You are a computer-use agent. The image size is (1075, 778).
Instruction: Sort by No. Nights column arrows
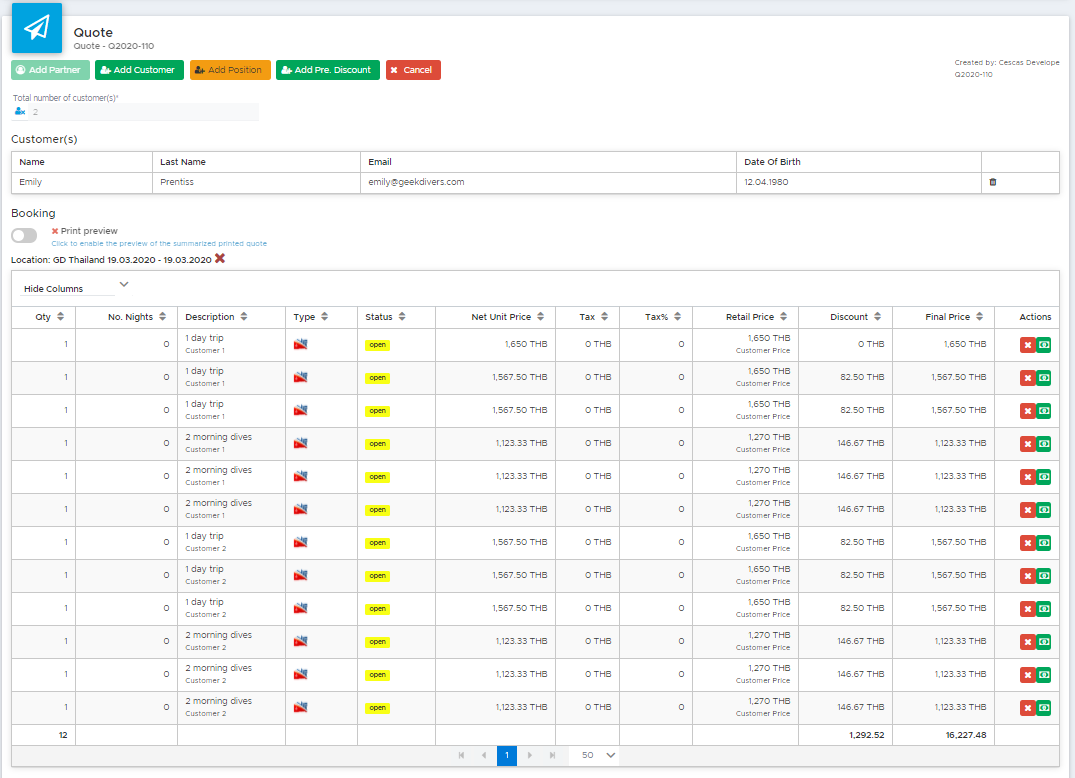coord(162,317)
